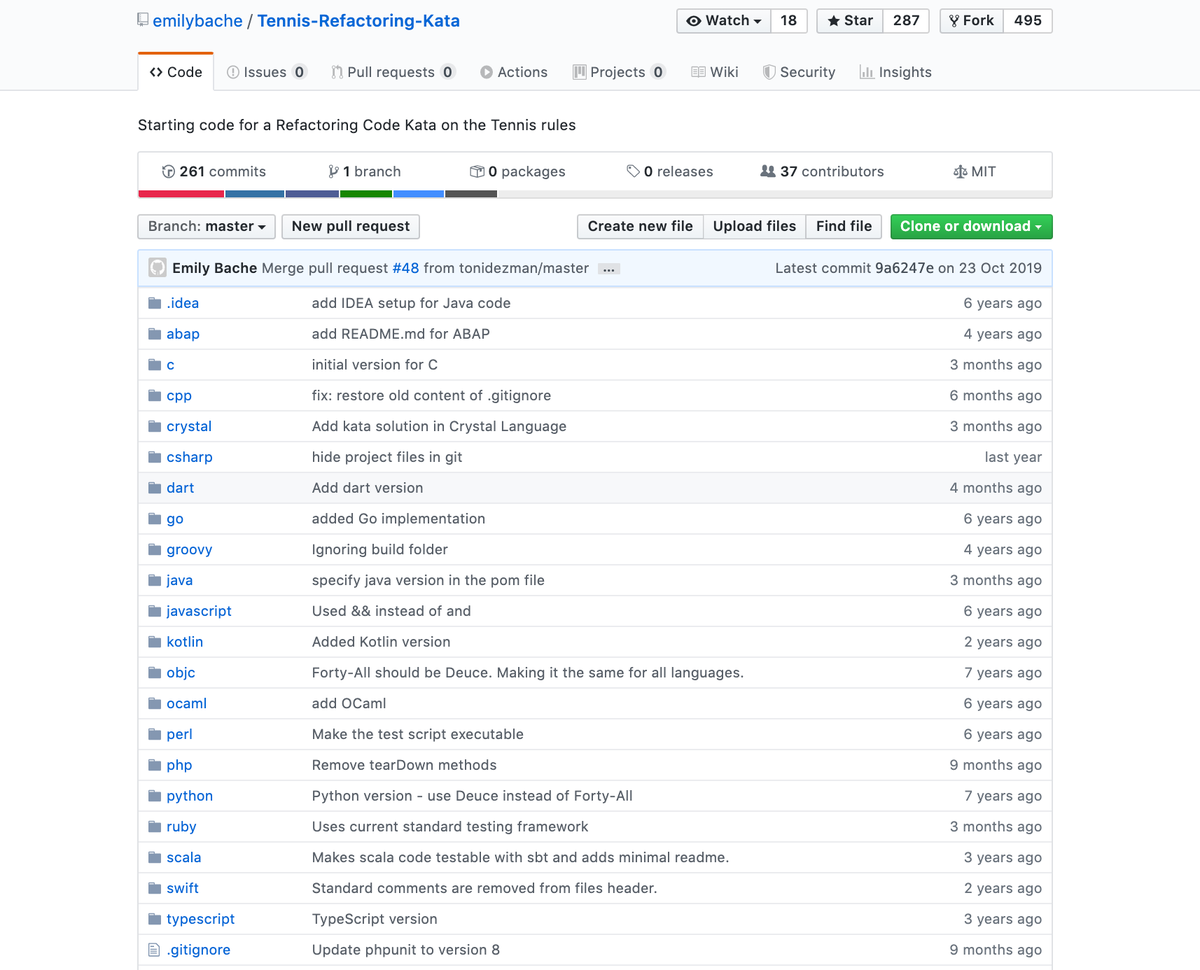Open the Projects tab
This screenshot has height=970, width=1200.
click(x=619, y=72)
